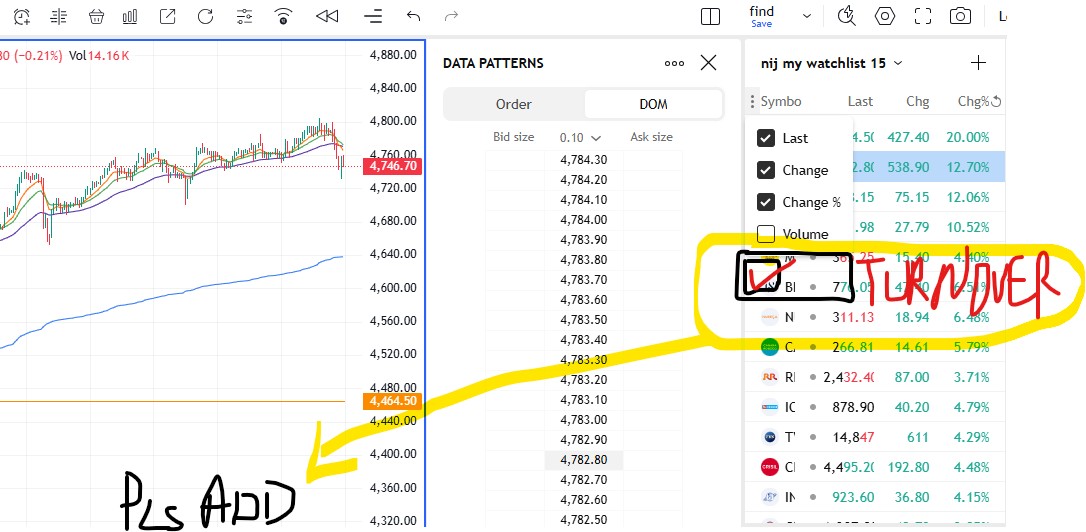Viewport: 1086px width, 532px height.
Task: Uncheck the Last column checkbox
Action: [765, 138]
